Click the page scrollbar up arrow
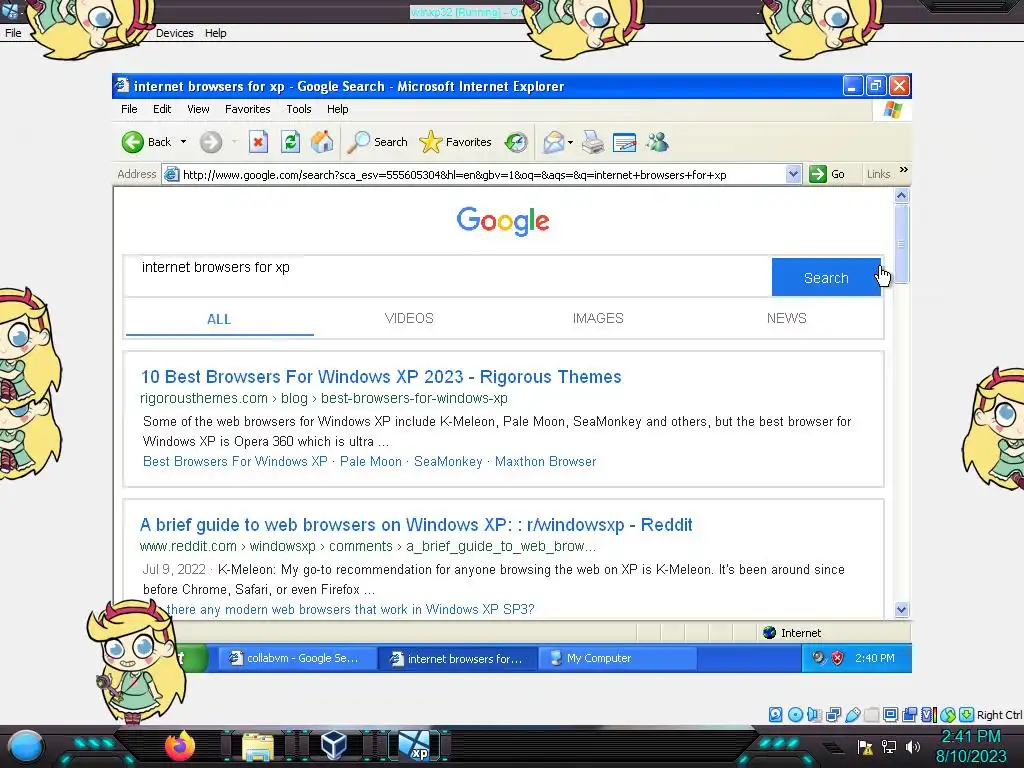The image size is (1024, 768). [x=901, y=195]
